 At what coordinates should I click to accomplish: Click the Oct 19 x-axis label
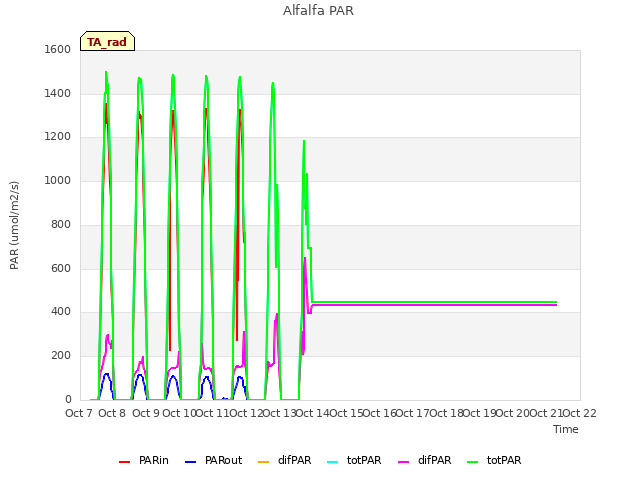tap(480, 413)
